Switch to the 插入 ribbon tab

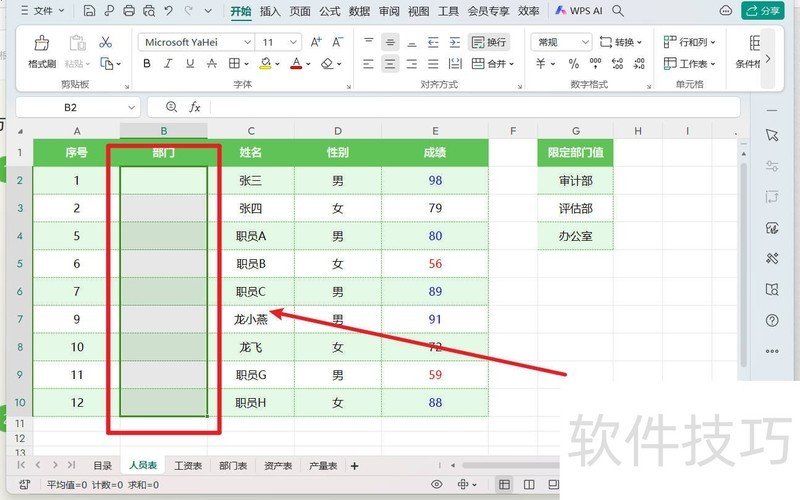point(270,12)
